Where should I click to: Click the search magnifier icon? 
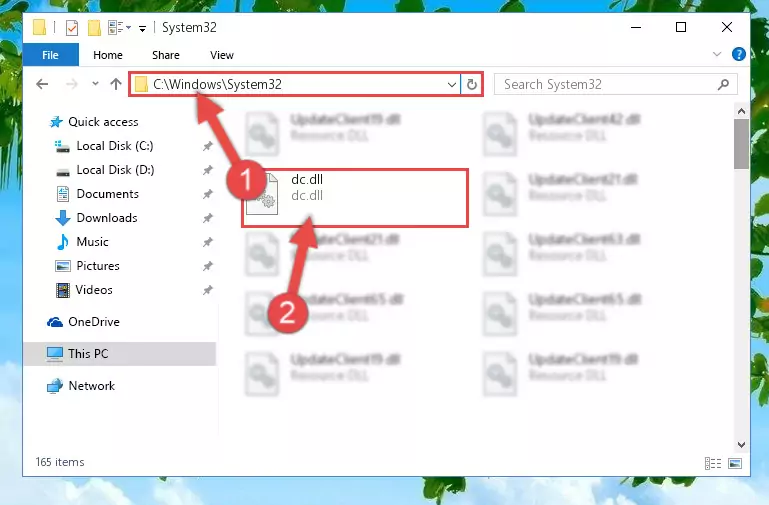pyautogui.click(x=723, y=84)
